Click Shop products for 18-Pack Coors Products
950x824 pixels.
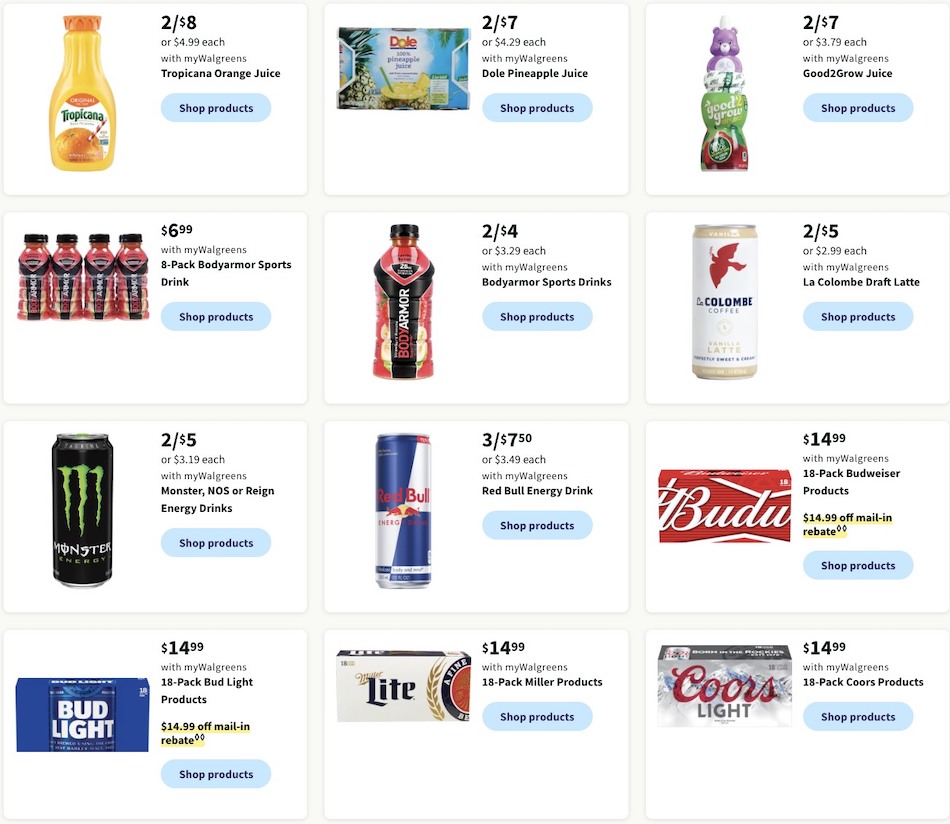[x=858, y=716]
